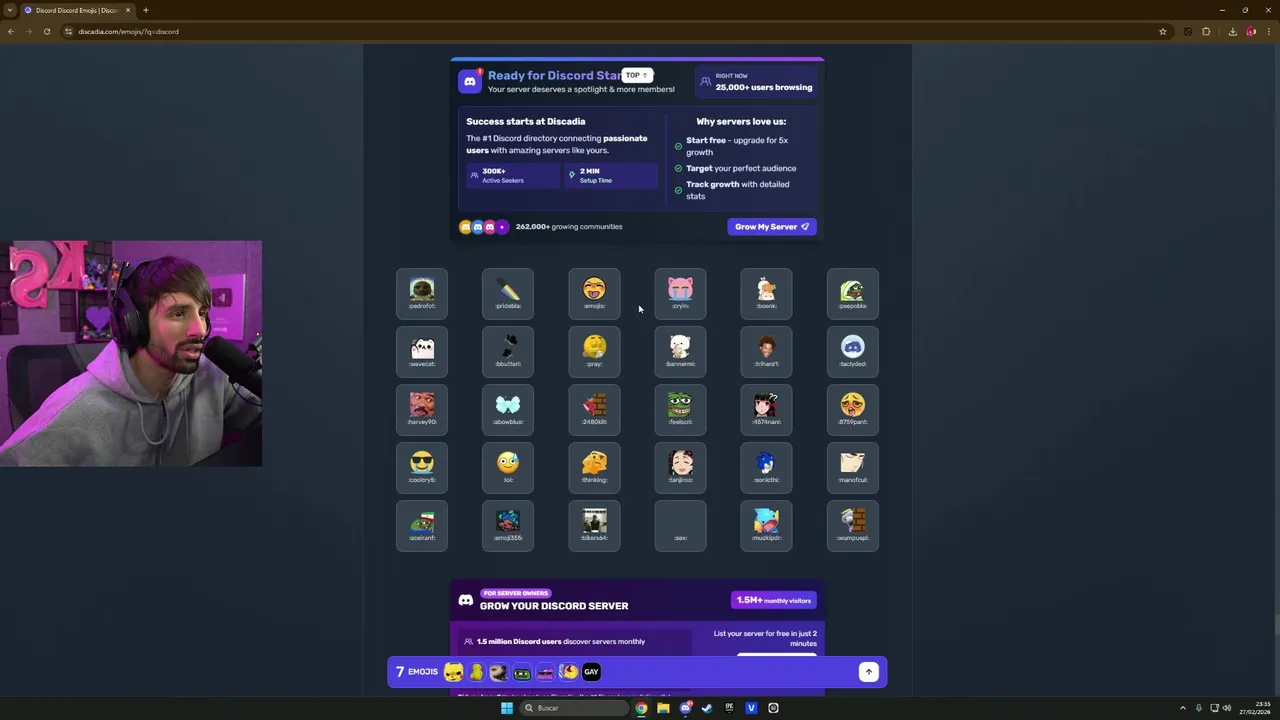Open browser extensions puzzle icon
The height and width of the screenshot is (720, 1280).
[x=1206, y=31]
